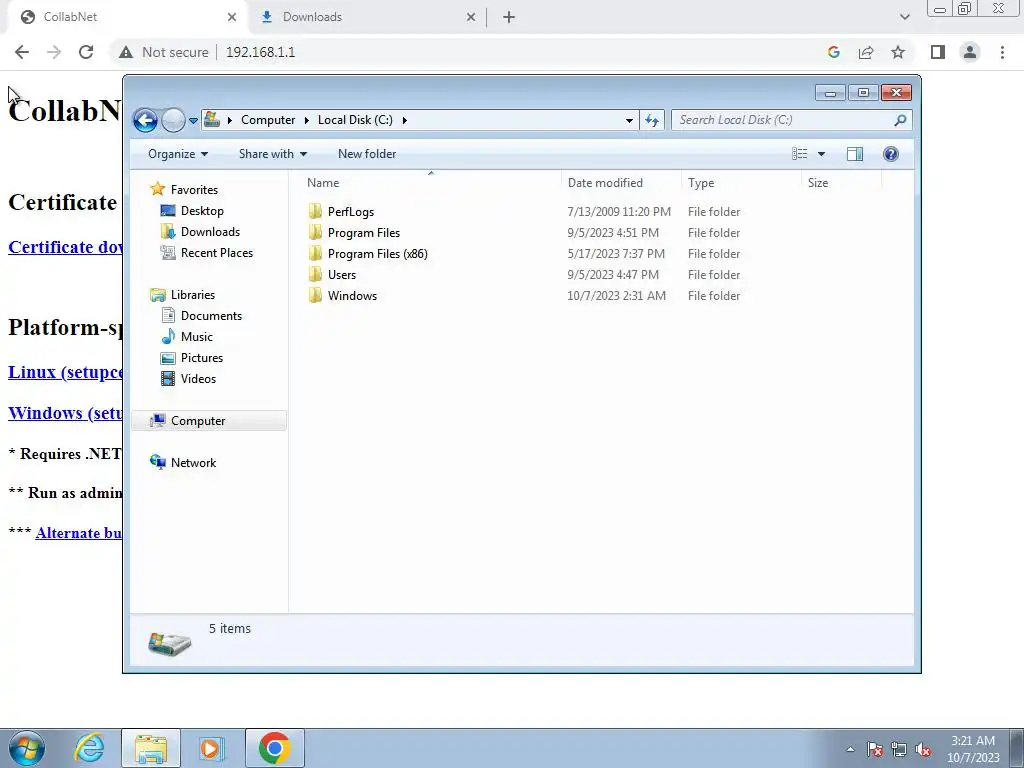
Task: Show the preview pane
Action: tap(855, 154)
